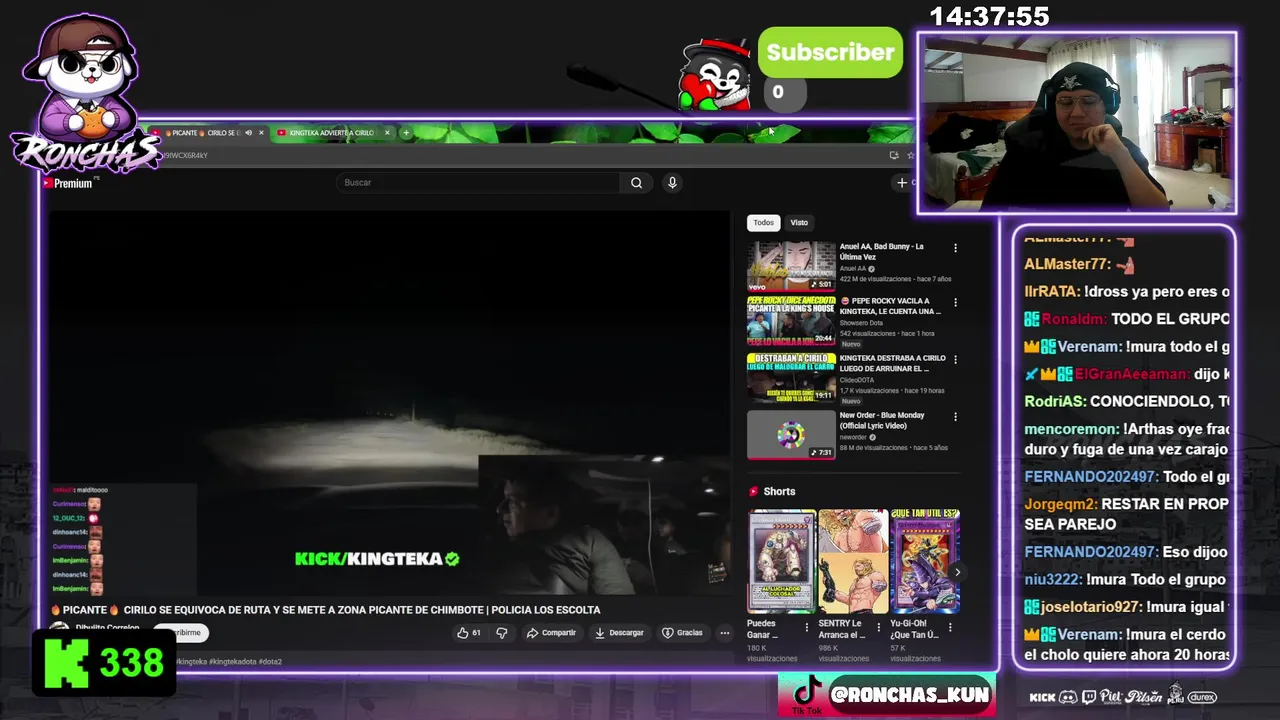
Task: Open a new browser tab with plus icon
Action: point(405,133)
